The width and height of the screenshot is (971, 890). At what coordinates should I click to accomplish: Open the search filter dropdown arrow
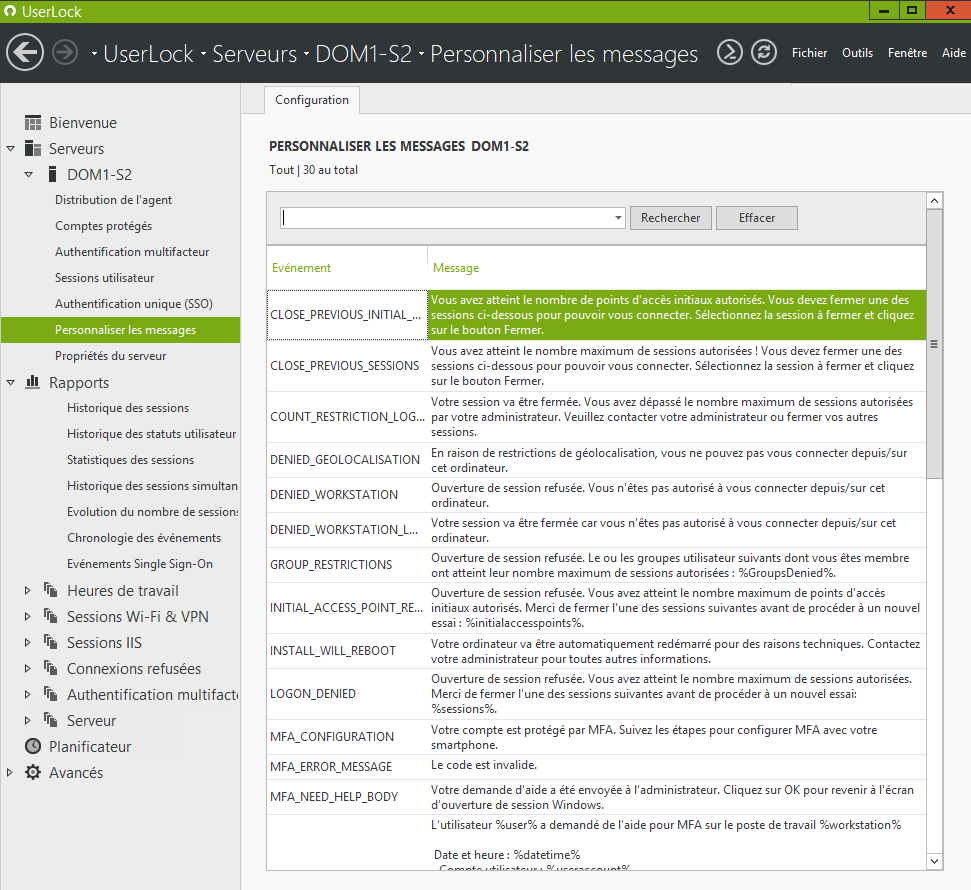tap(618, 218)
